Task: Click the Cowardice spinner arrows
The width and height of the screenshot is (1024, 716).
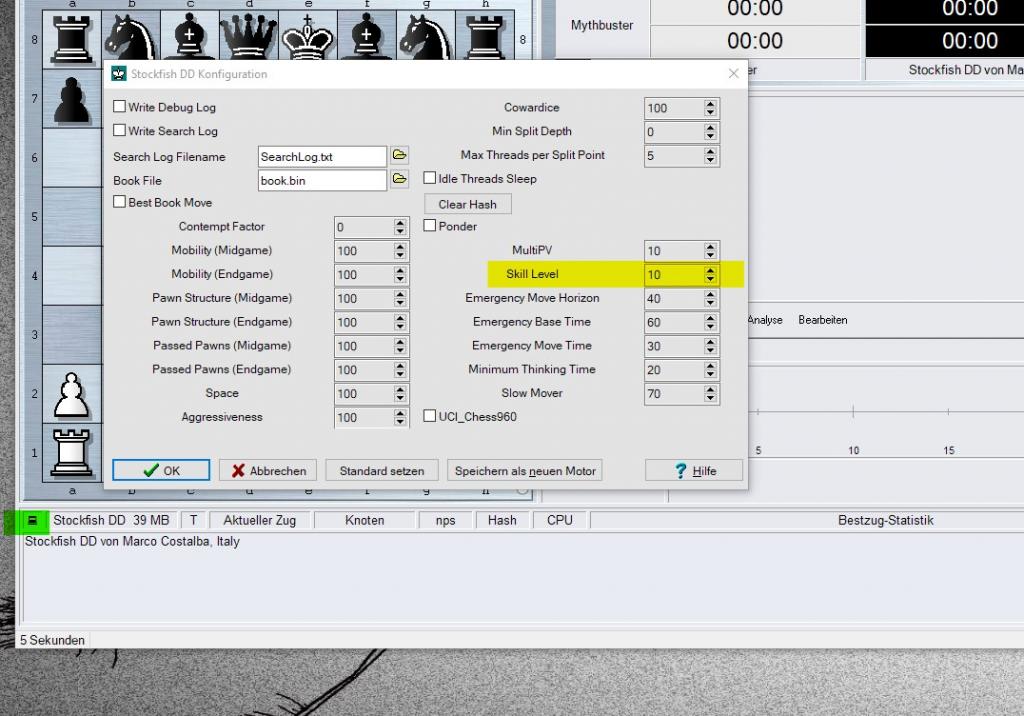Action: (x=710, y=108)
